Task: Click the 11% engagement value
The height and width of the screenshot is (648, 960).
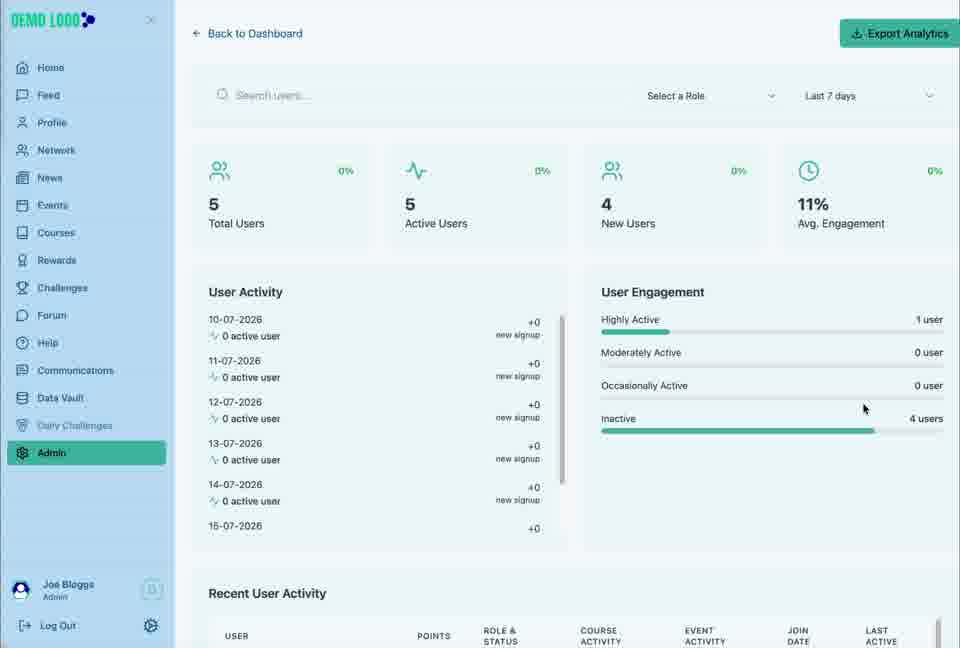Action: tap(812, 205)
